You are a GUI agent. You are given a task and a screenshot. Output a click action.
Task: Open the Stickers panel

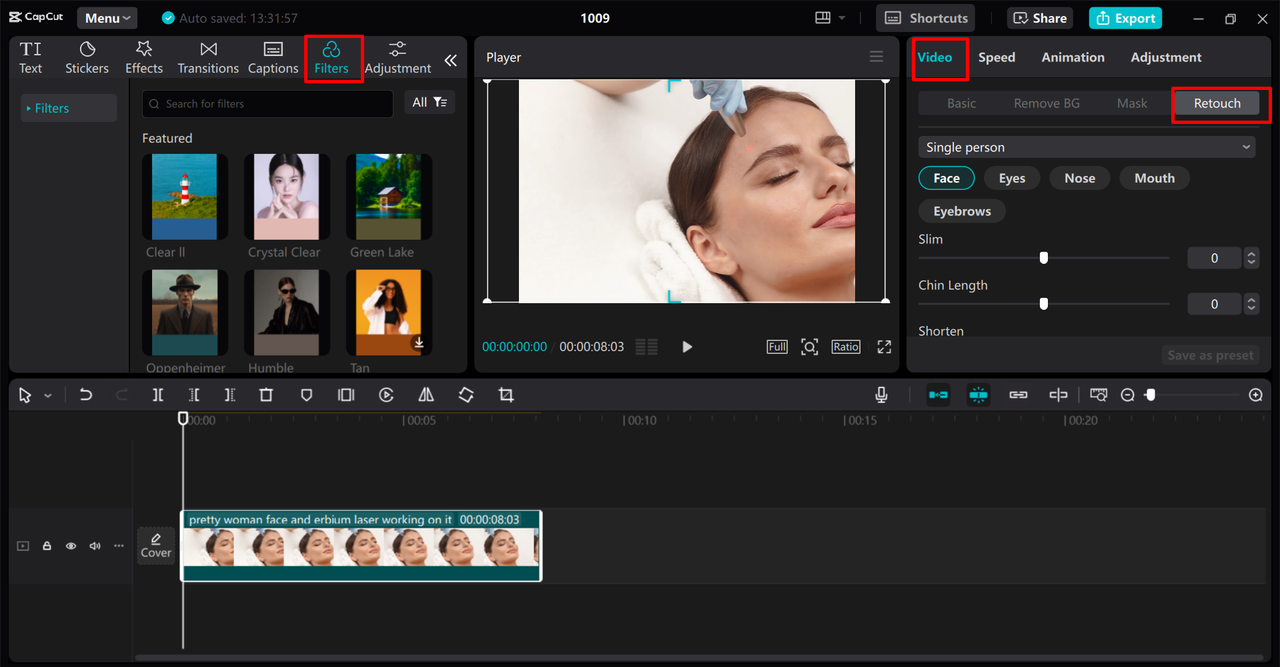point(87,58)
